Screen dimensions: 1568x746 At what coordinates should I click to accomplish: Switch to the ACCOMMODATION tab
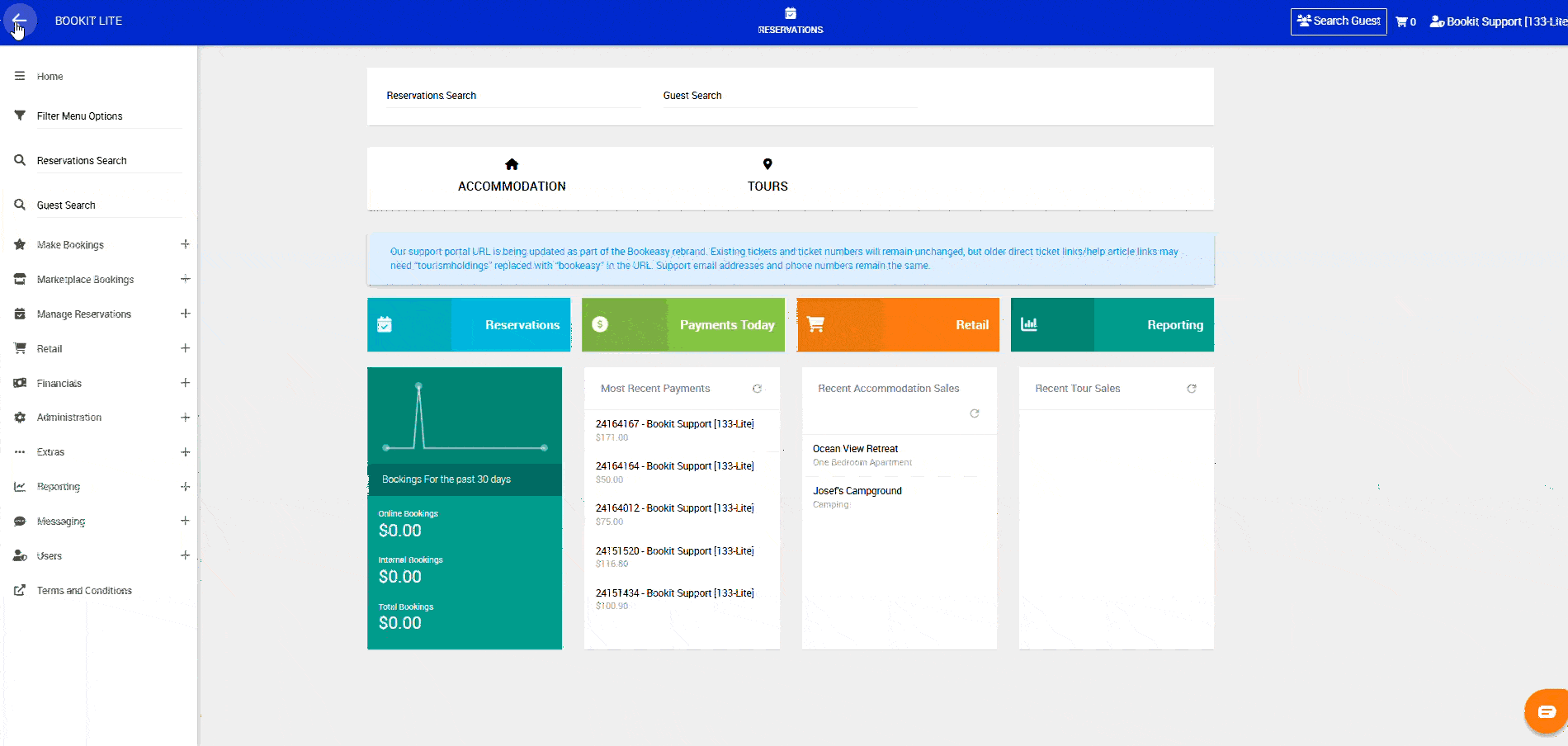[512, 177]
